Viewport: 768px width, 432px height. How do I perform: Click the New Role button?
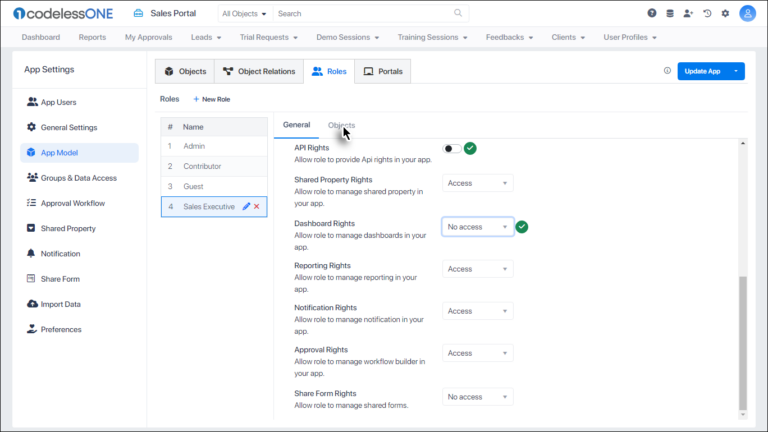pos(212,99)
